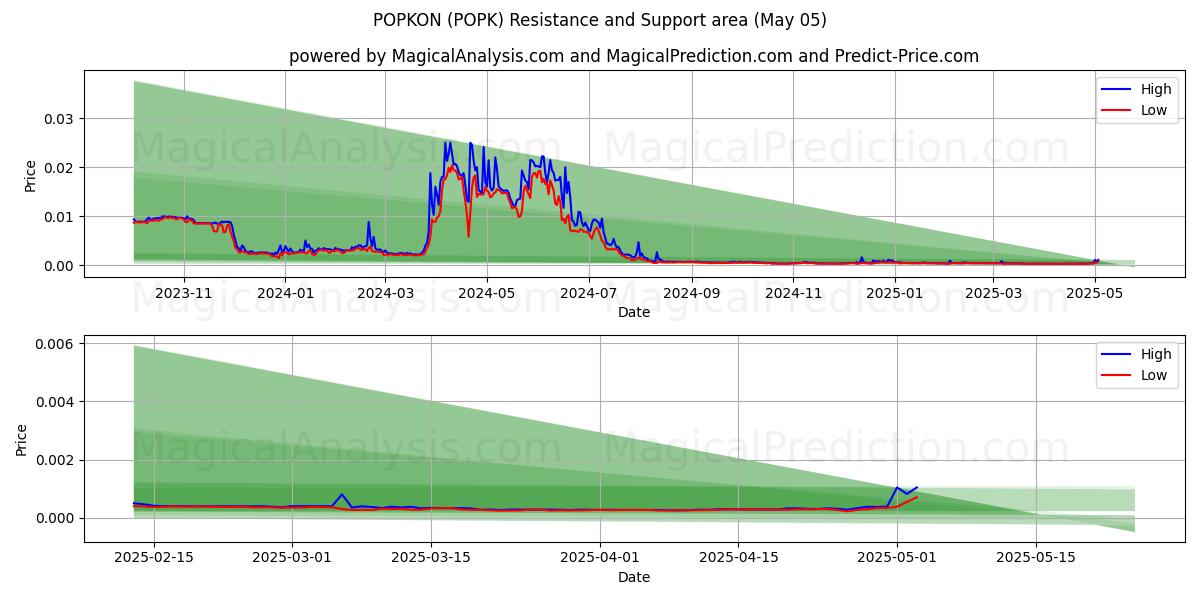Click the '2024-01' date tick on top chart

pyautogui.click(x=286, y=293)
